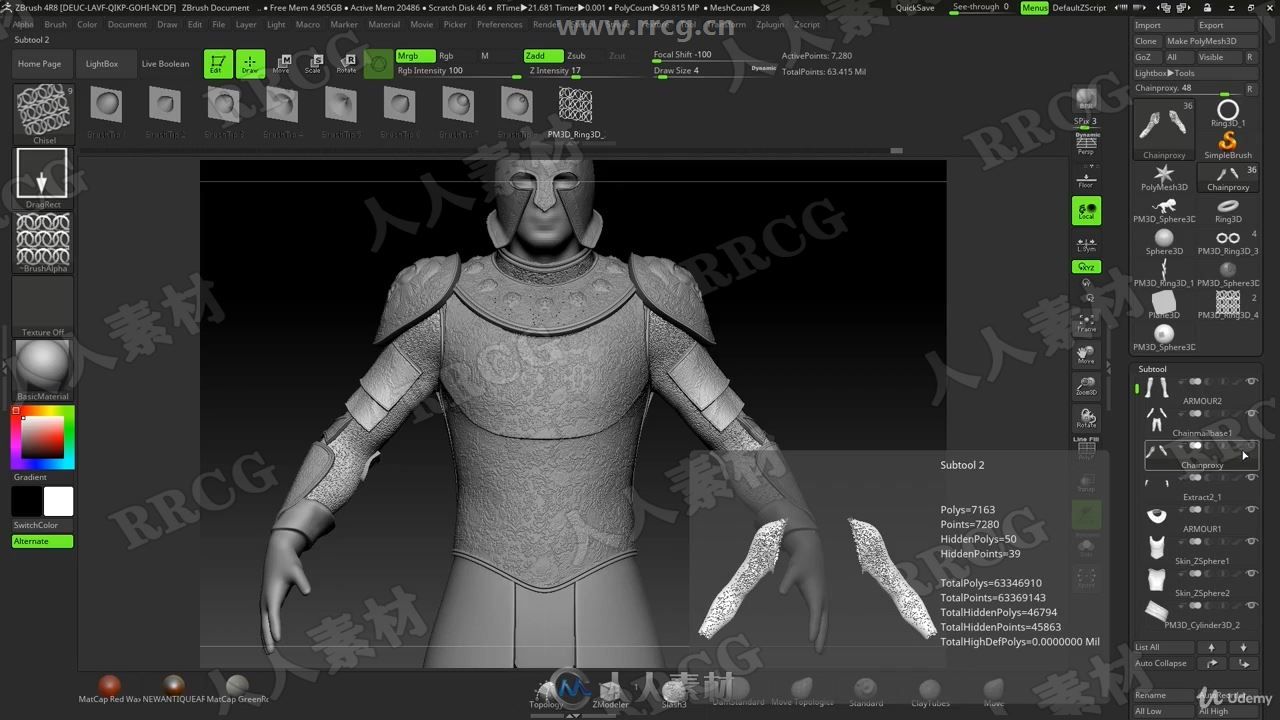Open the DragRect stroke selector
This screenshot has width=1280, height=720.
coord(43,177)
